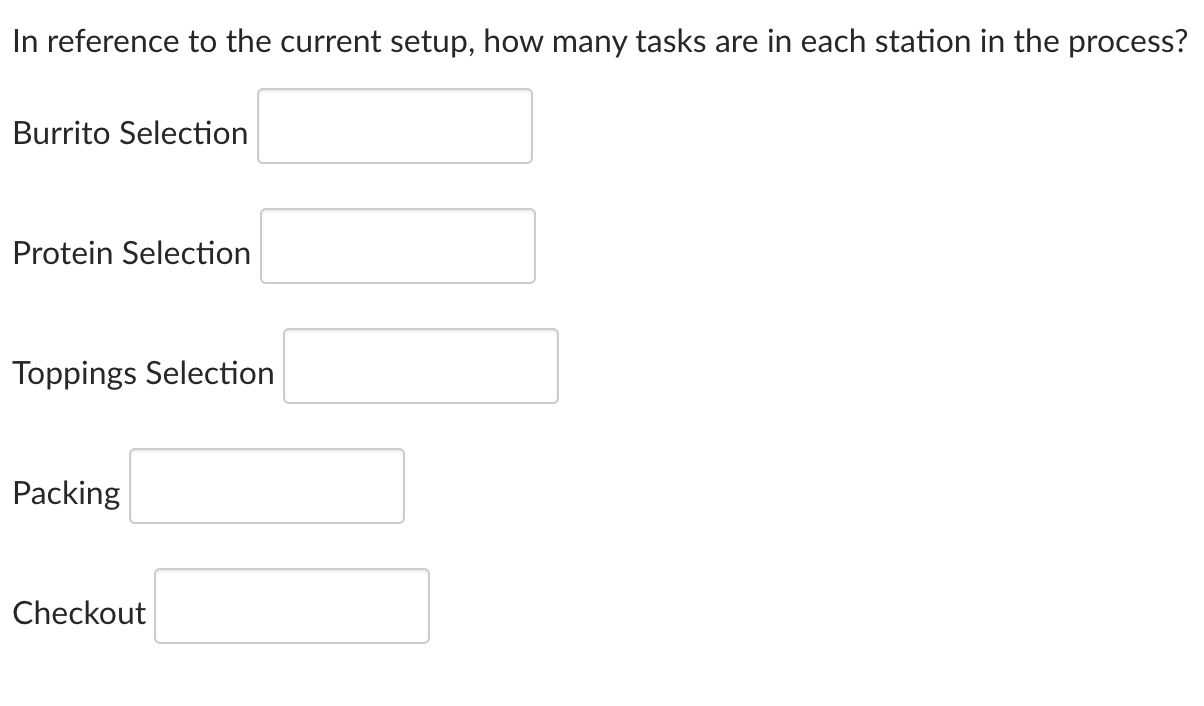Screen dimensions: 1204x706
Task: Click the Toppings Selection input field
Action: 420,366
